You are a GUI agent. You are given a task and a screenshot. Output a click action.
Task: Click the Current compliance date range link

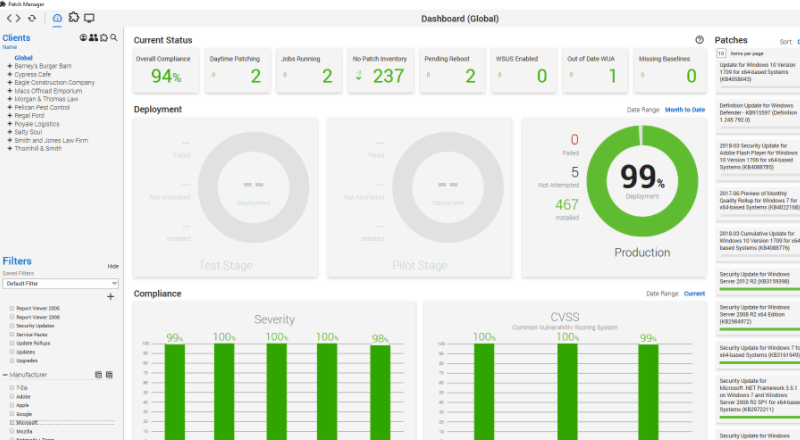point(694,294)
